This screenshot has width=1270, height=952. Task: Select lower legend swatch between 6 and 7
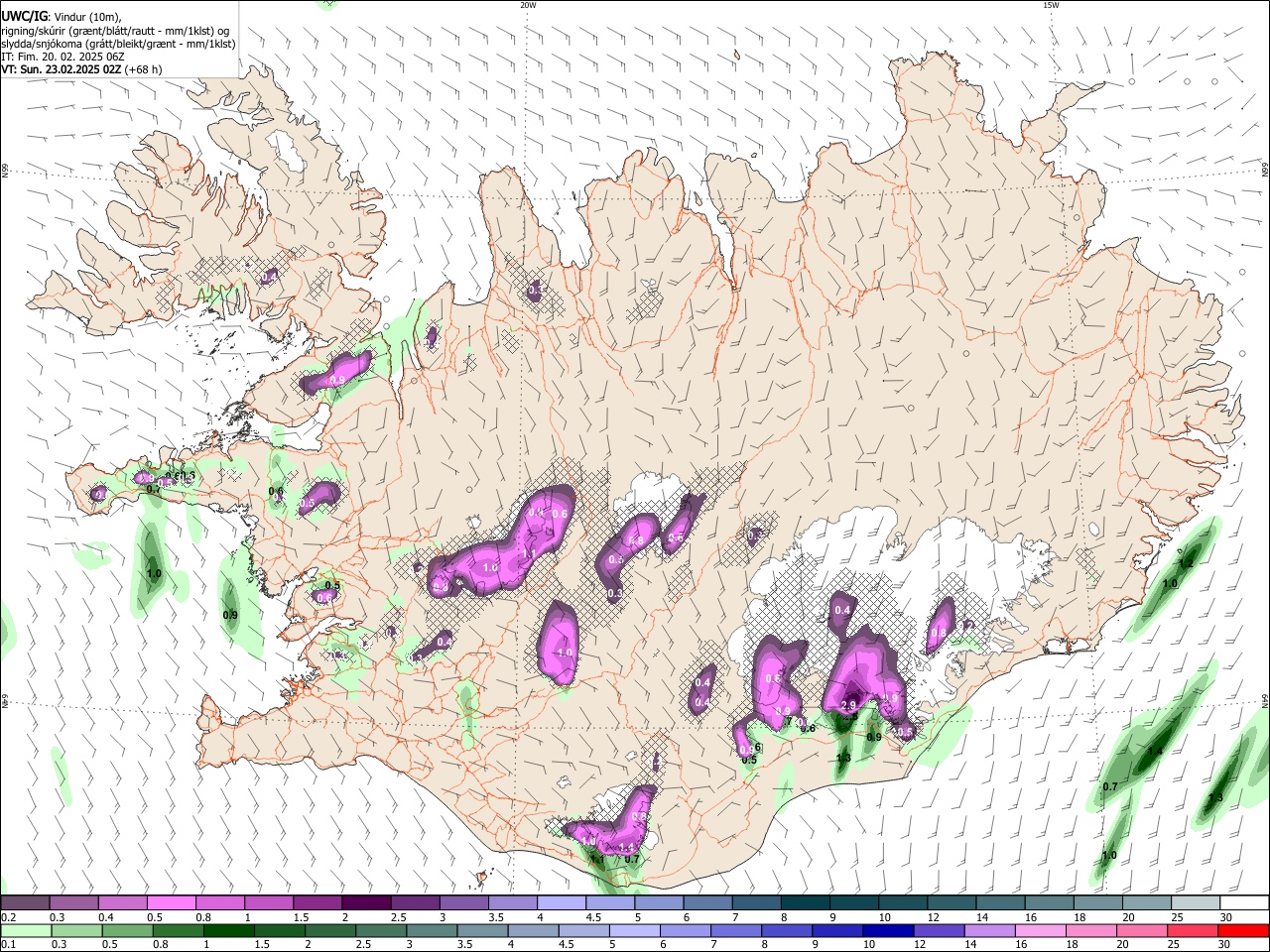685,930
